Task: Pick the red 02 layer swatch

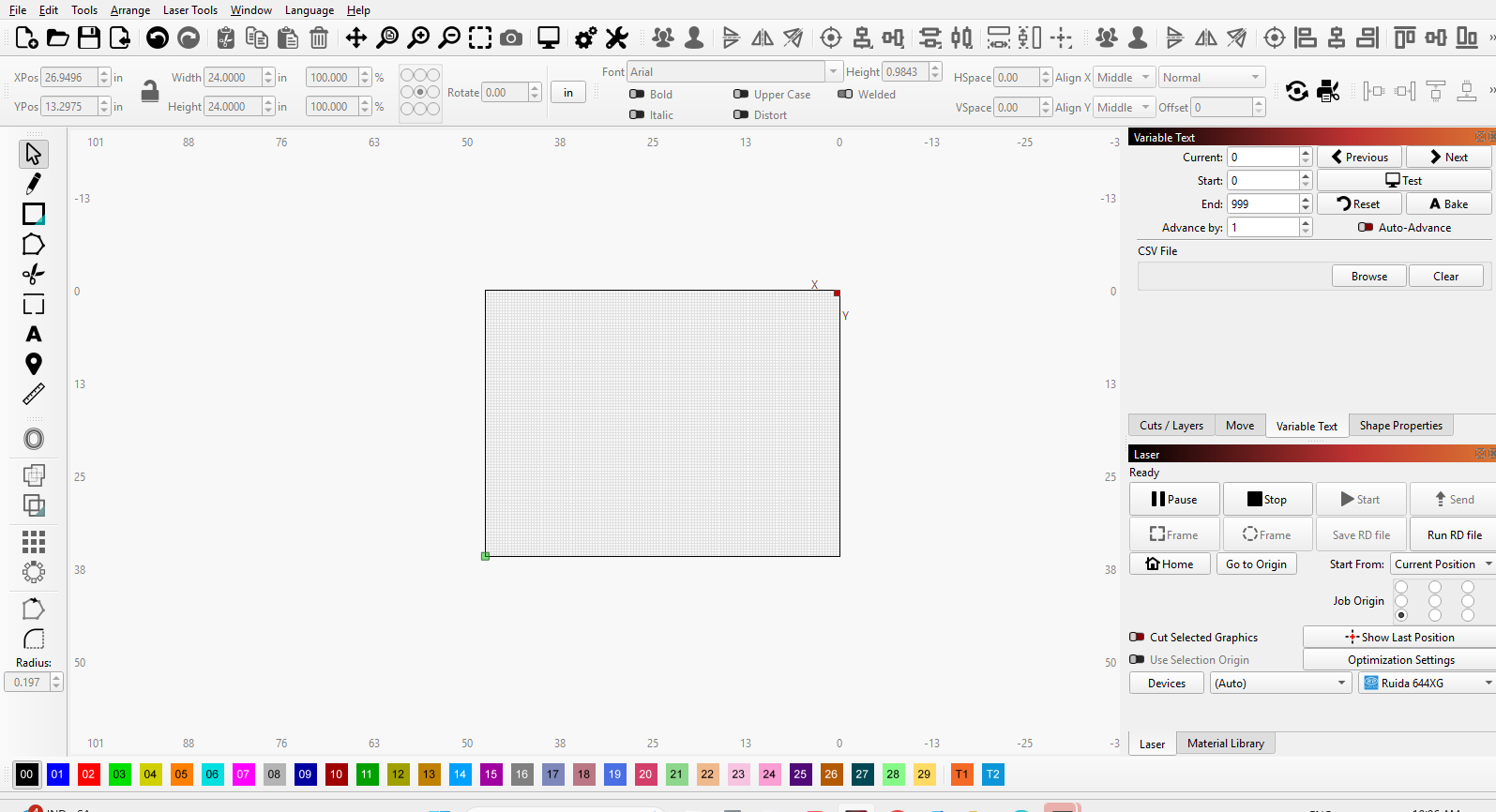Action: 88,774
